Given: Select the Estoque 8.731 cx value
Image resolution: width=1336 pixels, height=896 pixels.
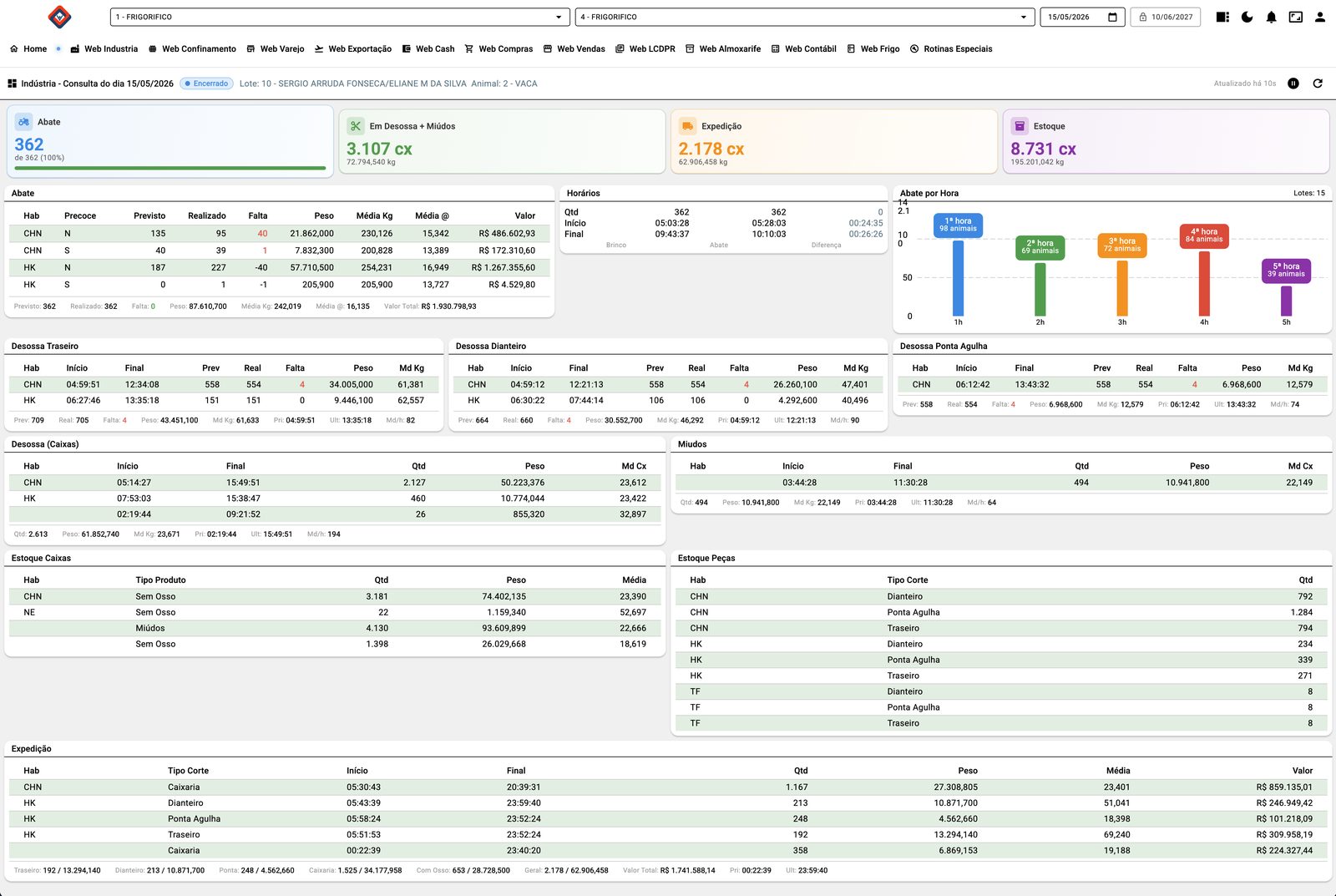Looking at the screenshot, I should tap(1044, 149).
